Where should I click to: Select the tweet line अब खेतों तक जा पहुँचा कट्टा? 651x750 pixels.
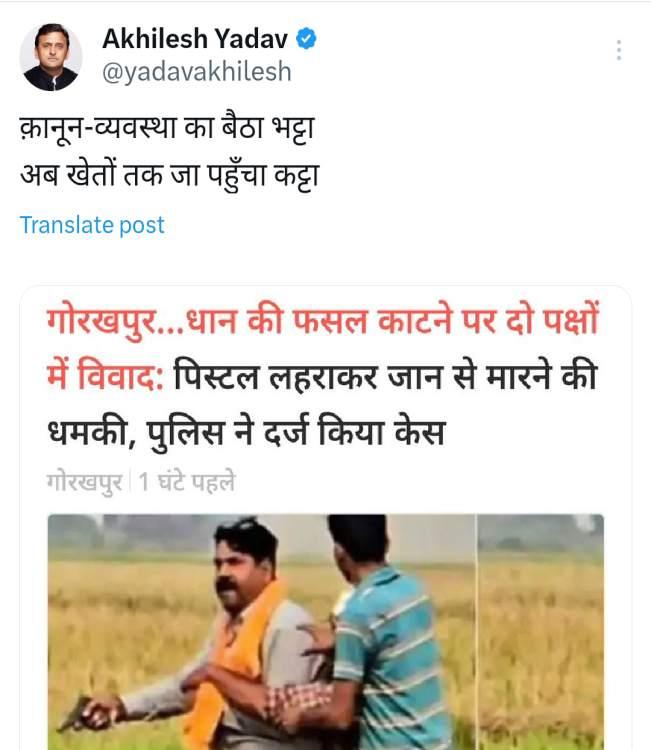[169, 176]
